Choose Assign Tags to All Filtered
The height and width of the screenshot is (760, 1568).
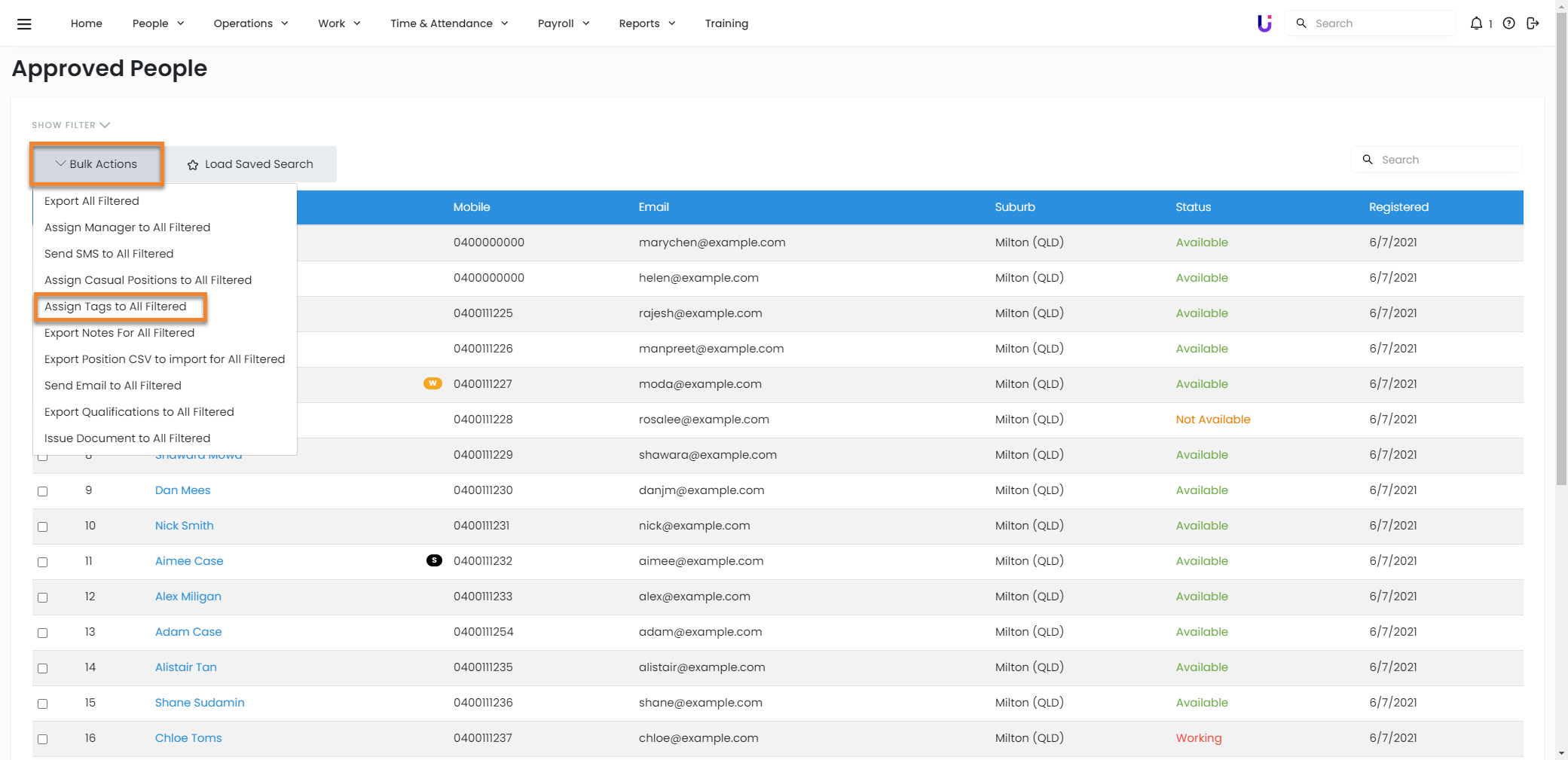pyautogui.click(x=115, y=307)
